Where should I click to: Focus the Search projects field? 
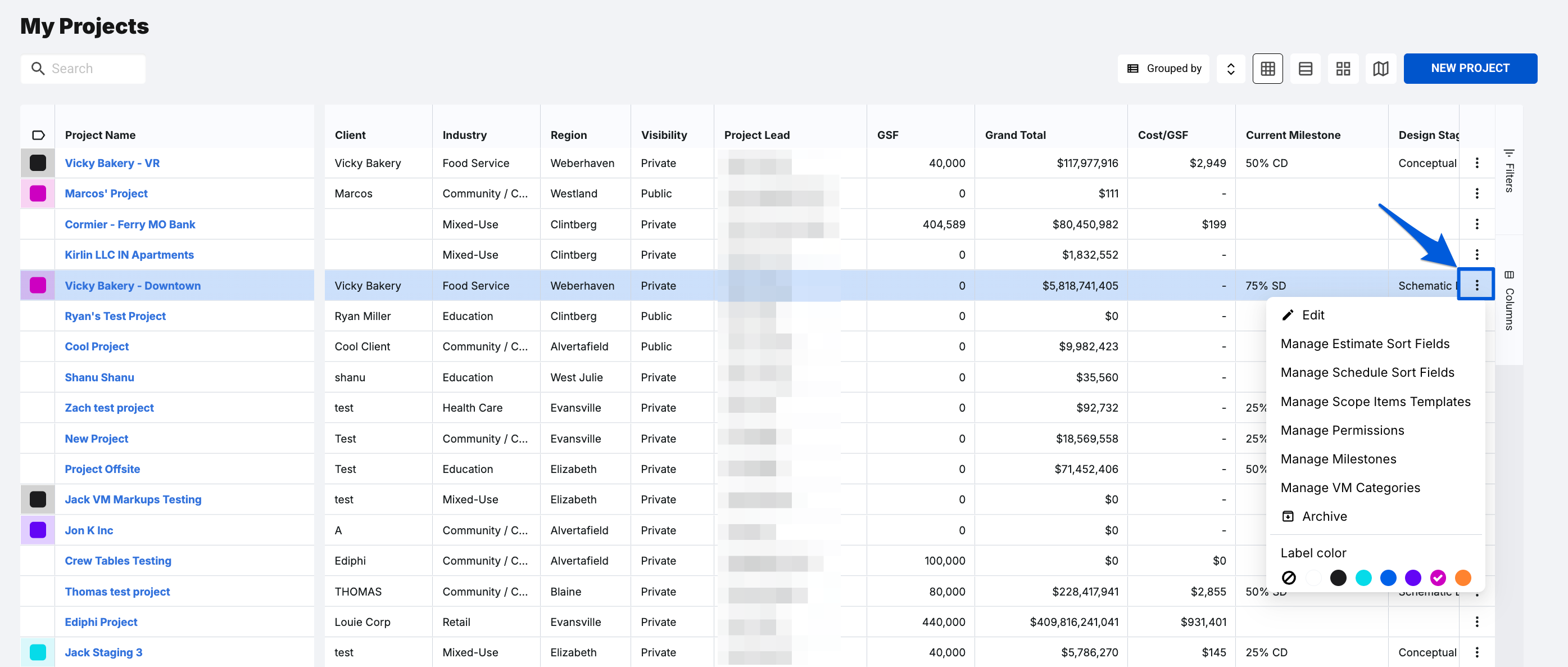[x=83, y=68]
